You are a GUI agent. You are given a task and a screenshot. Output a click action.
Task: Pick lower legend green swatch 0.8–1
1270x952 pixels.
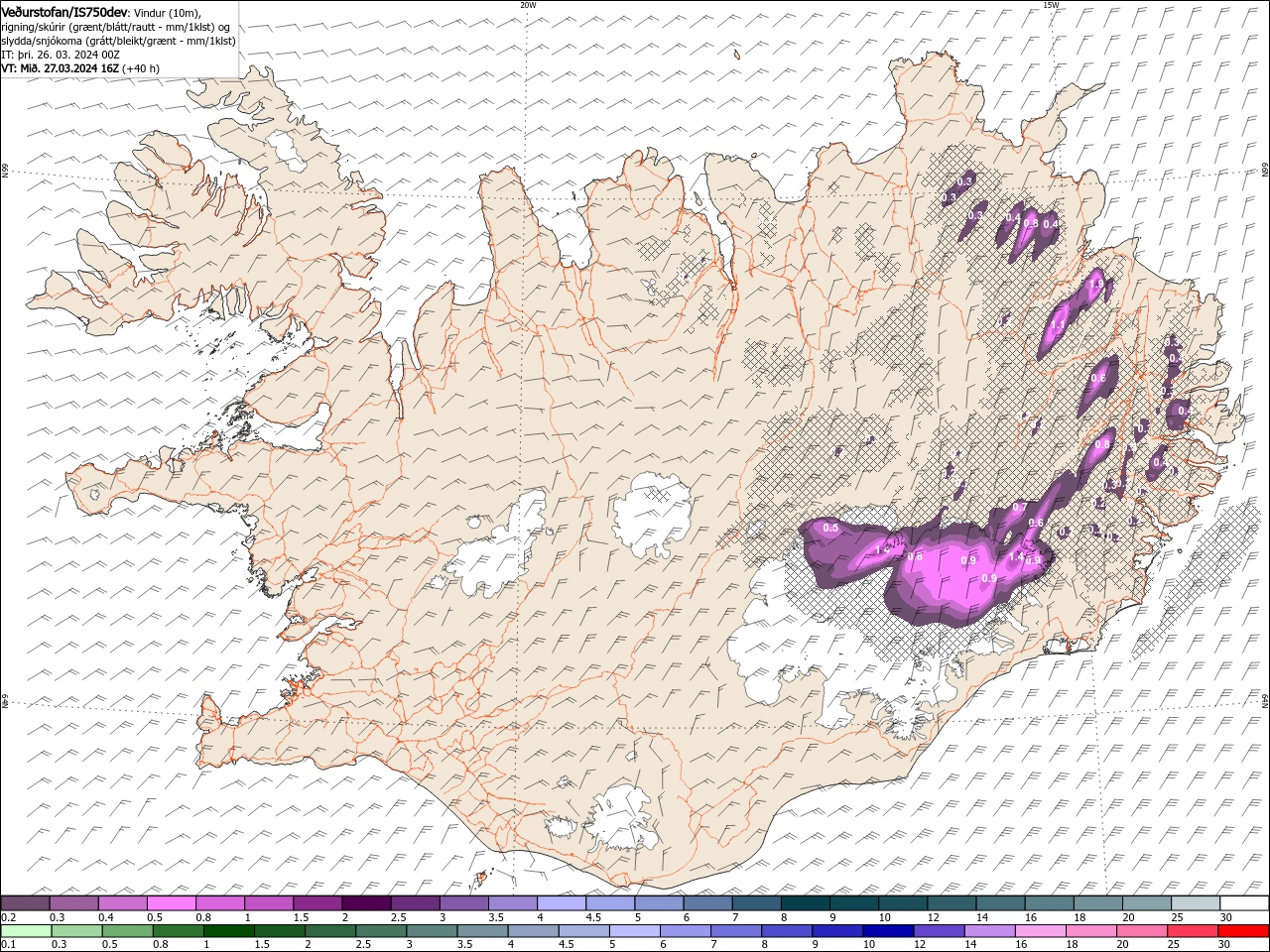pyautogui.click(x=179, y=931)
